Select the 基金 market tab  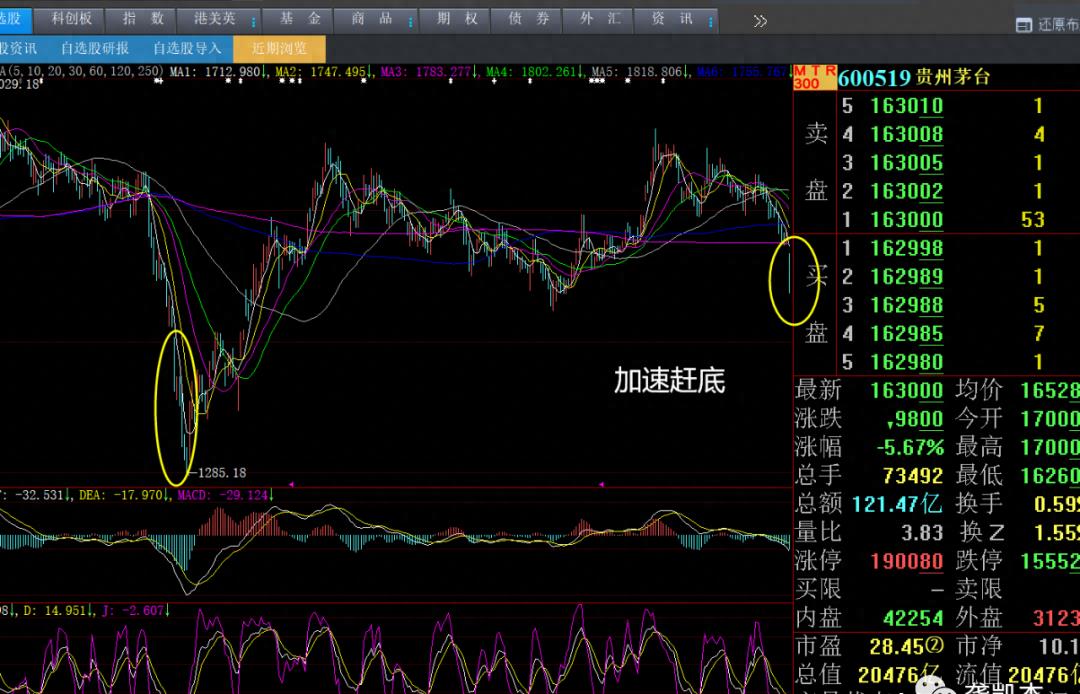300,19
